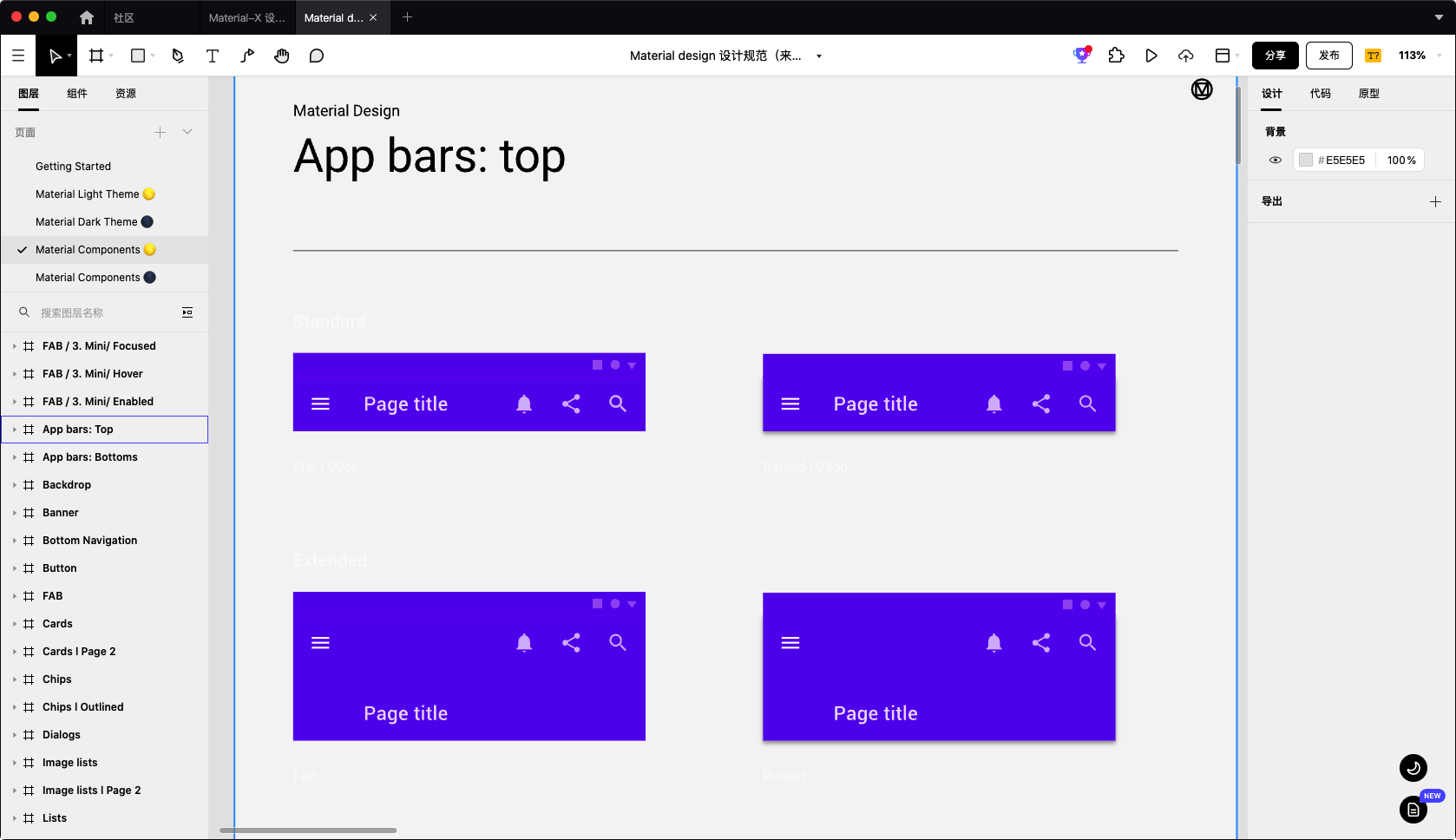The width and height of the screenshot is (1456, 840).
Task: Start prototype preview with play icon
Action: point(1151,56)
